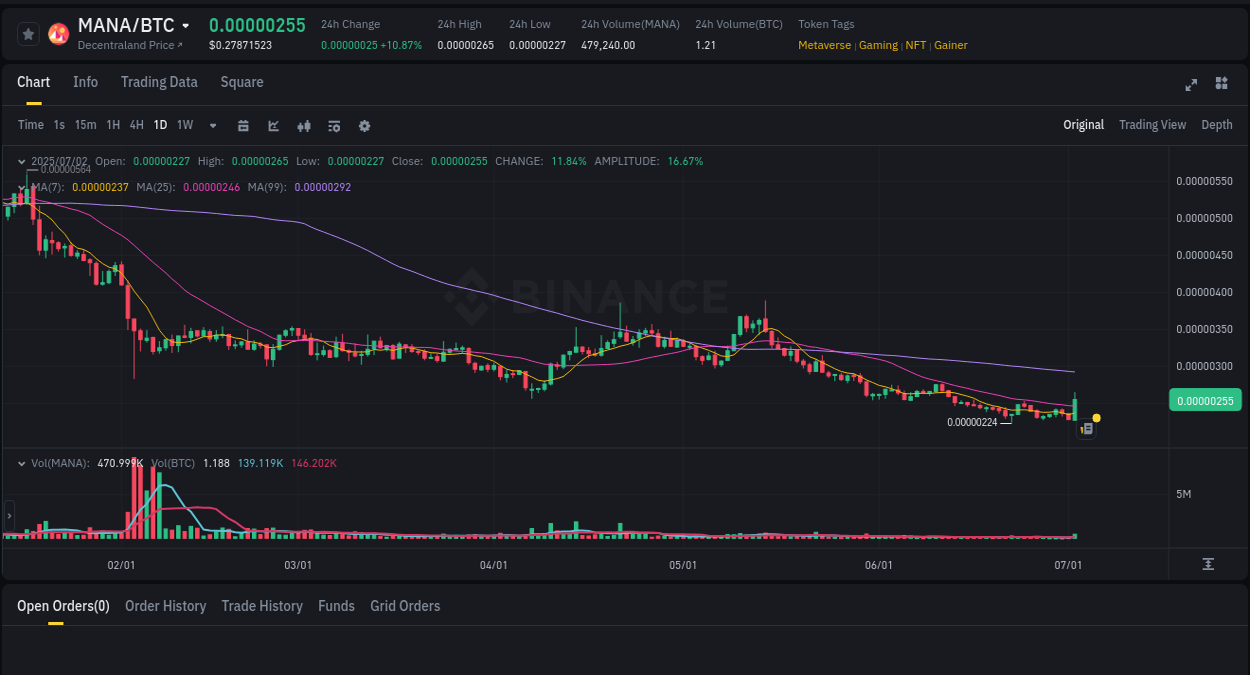1250x675 pixels.
Task: Open the extra timeframe dropdown arrow
Action: pyautogui.click(x=212, y=125)
